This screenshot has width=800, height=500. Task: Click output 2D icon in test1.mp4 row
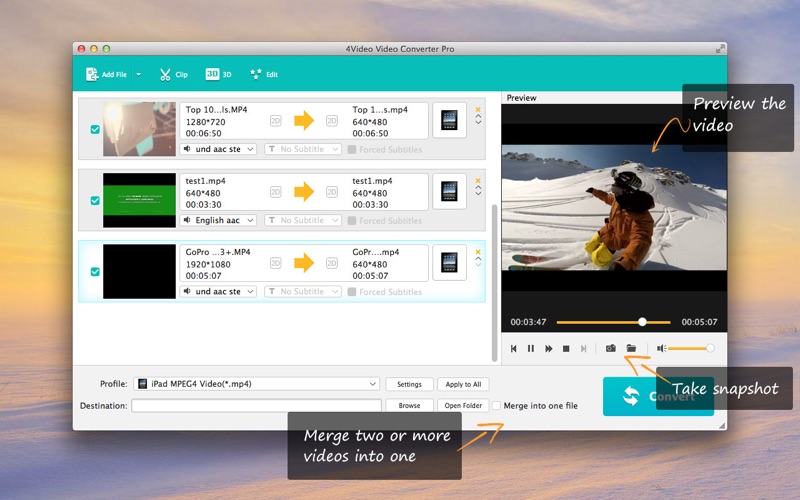[x=332, y=192]
